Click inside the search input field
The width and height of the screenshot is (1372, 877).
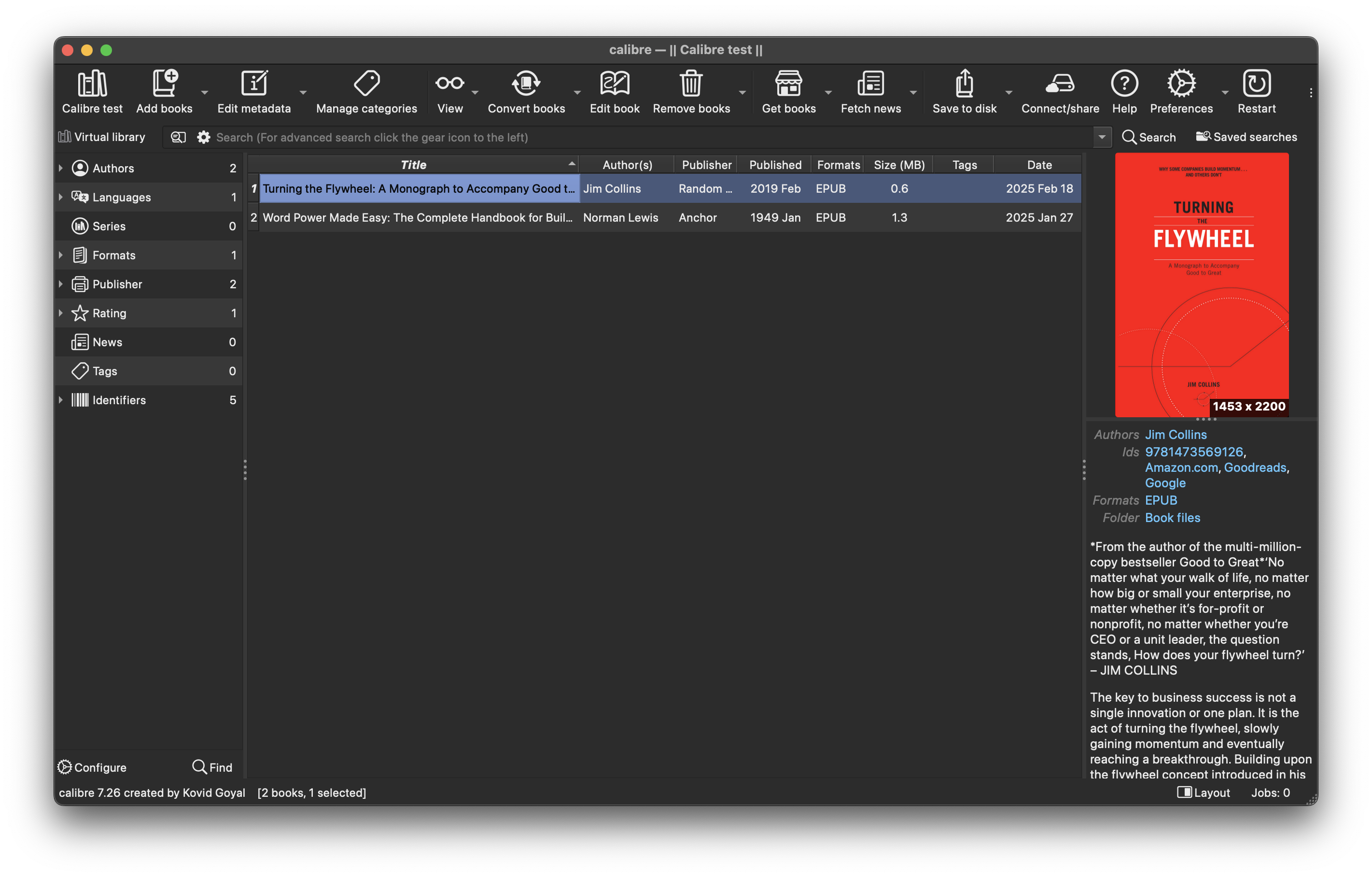click(x=627, y=137)
